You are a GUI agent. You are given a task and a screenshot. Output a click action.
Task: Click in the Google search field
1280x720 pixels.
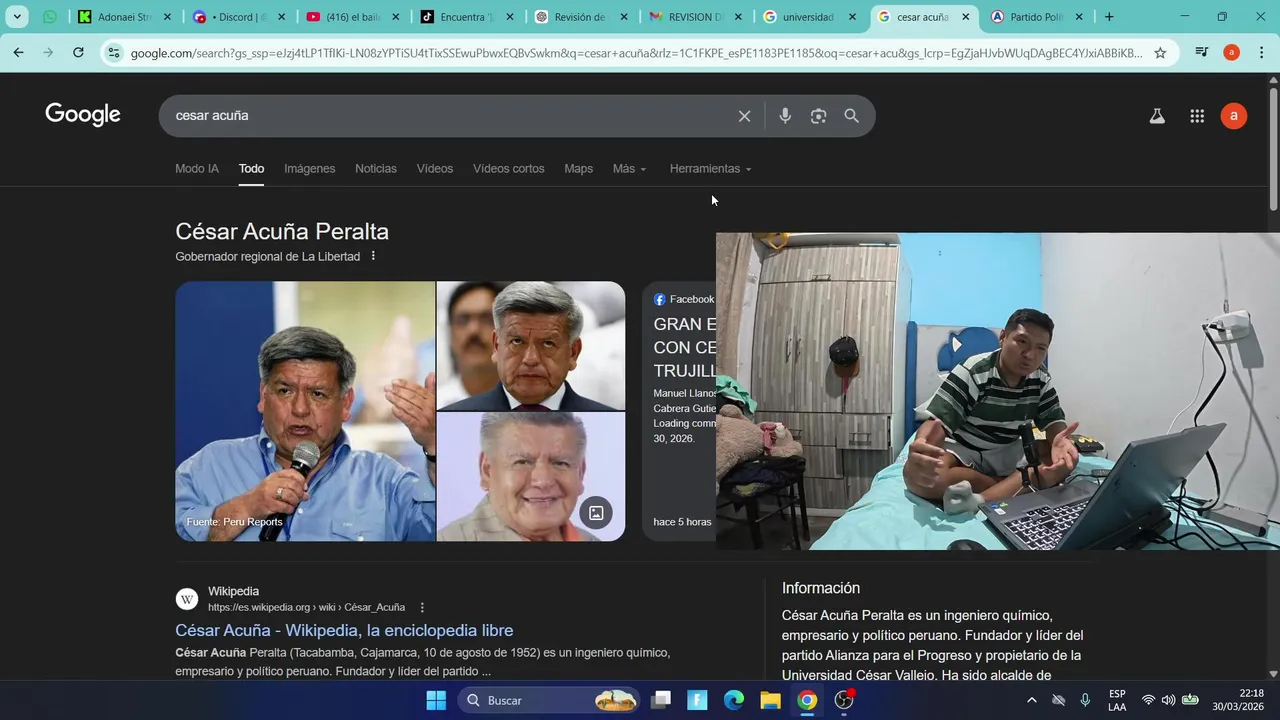coord(450,116)
